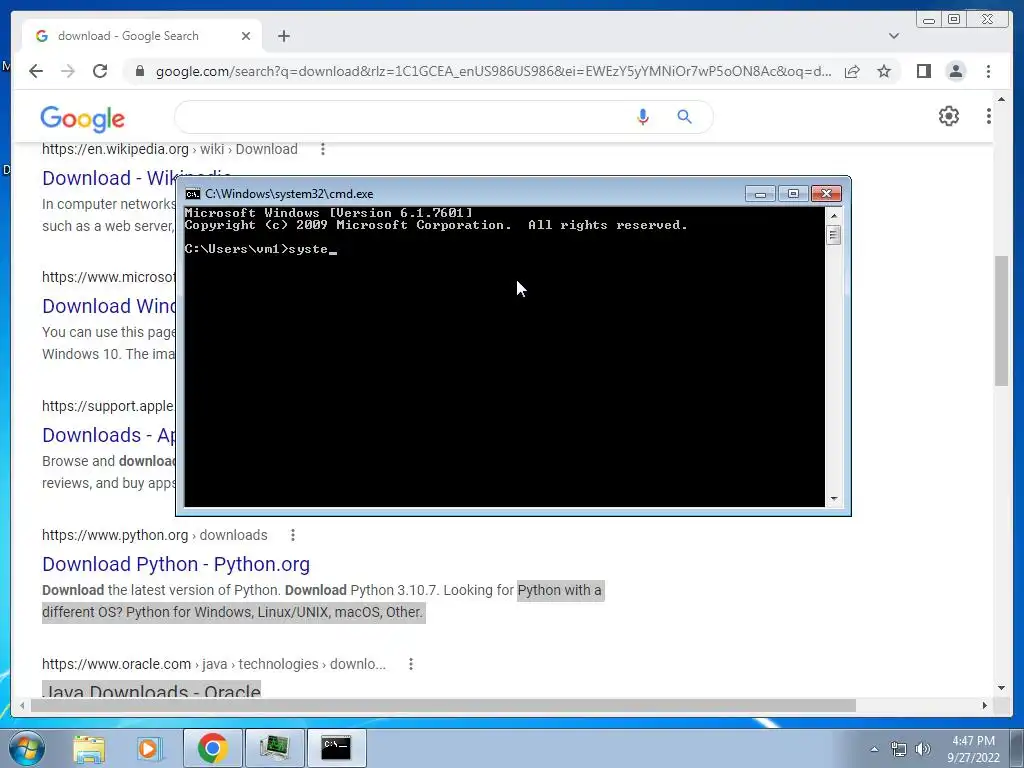Click the address bar URL
Viewport: 1024px width, 768px height.
click(493, 71)
